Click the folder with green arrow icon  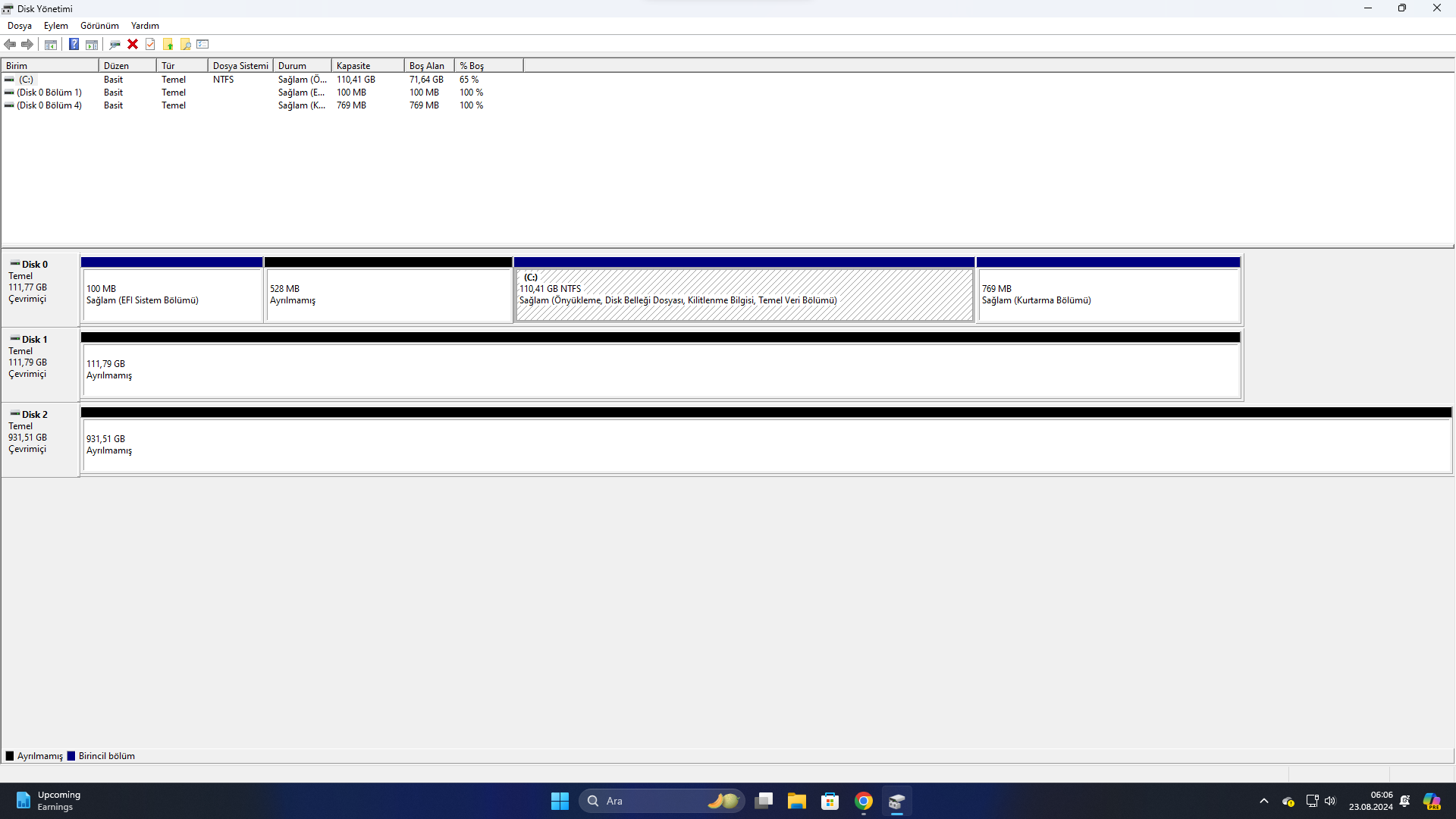point(168,44)
